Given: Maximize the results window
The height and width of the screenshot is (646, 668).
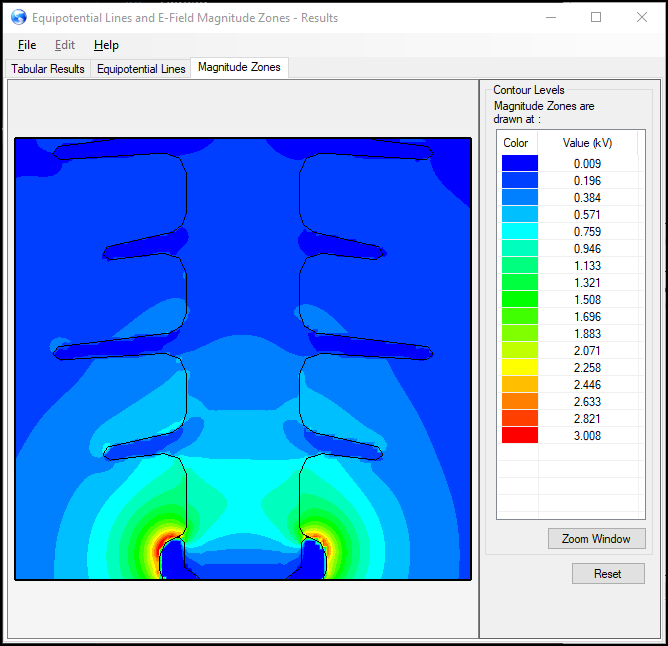Looking at the screenshot, I should 596,17.
